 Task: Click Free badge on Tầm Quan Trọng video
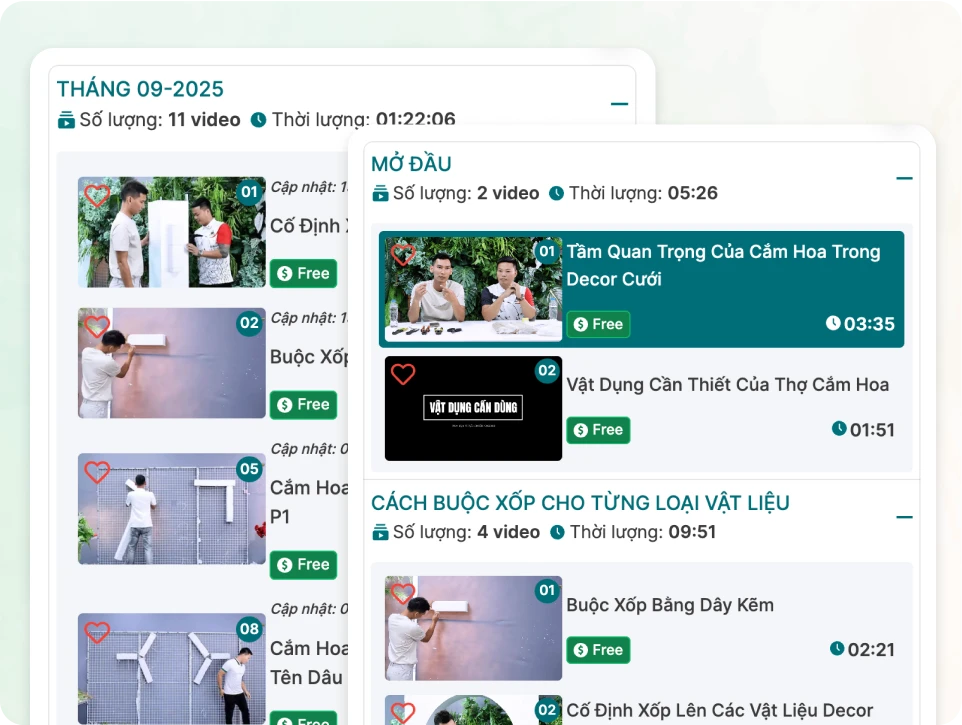click(x=598, y=324)
